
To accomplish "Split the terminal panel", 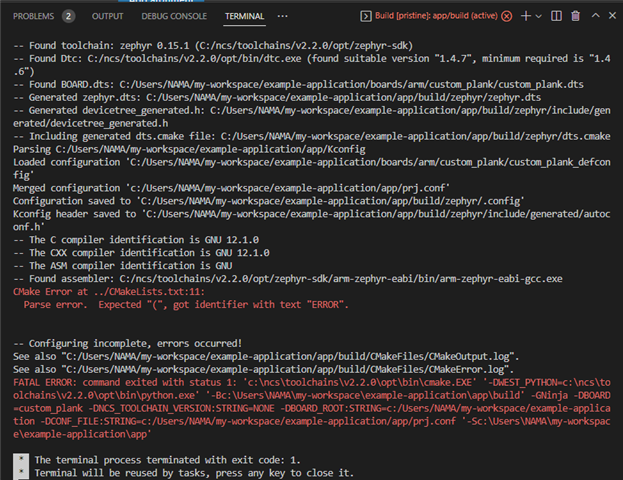I will [x=556, y=16].
